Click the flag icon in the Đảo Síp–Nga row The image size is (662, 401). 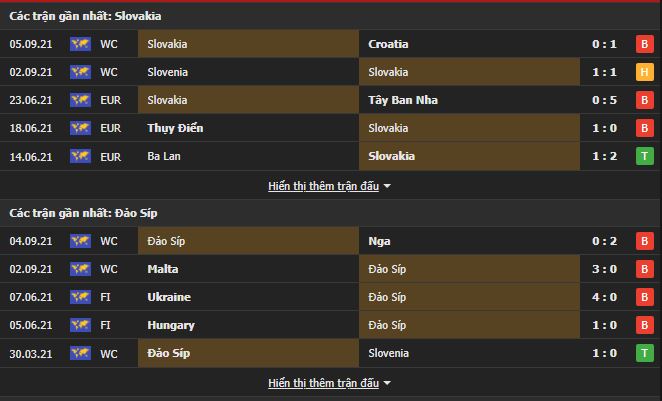pos(80,241)
